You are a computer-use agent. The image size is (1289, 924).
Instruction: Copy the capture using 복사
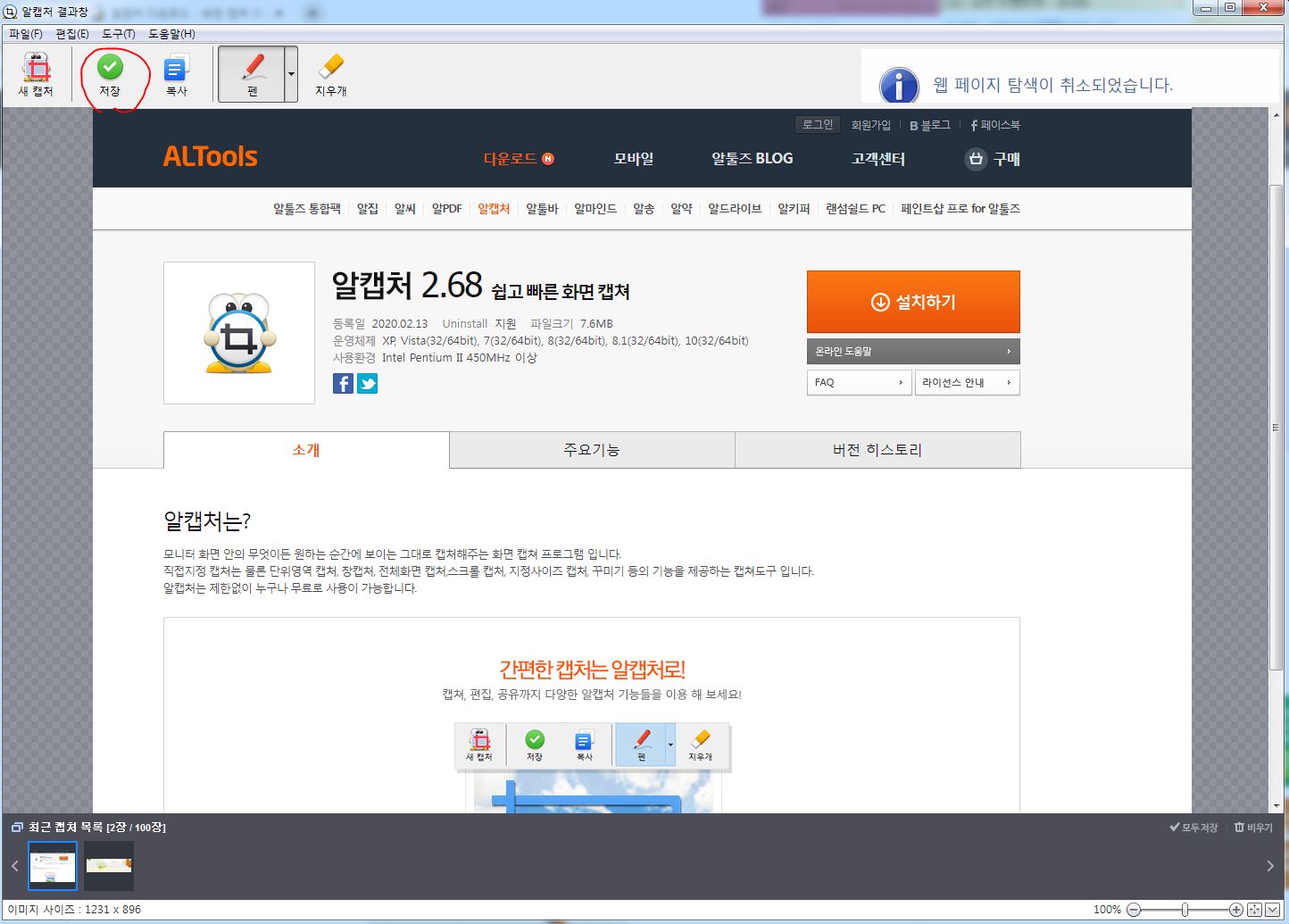coord(177,74)
